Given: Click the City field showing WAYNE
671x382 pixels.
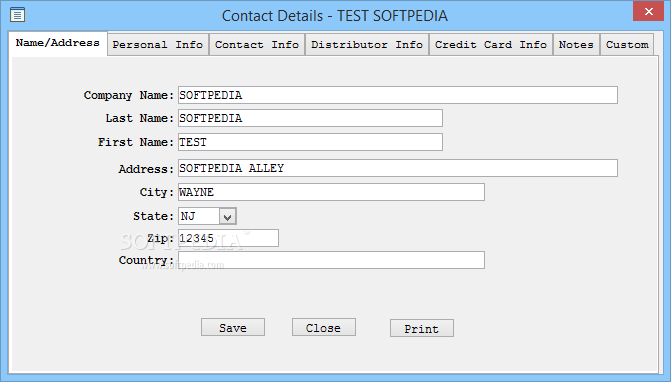Looking at the screenshot, I should coord(331,192).
